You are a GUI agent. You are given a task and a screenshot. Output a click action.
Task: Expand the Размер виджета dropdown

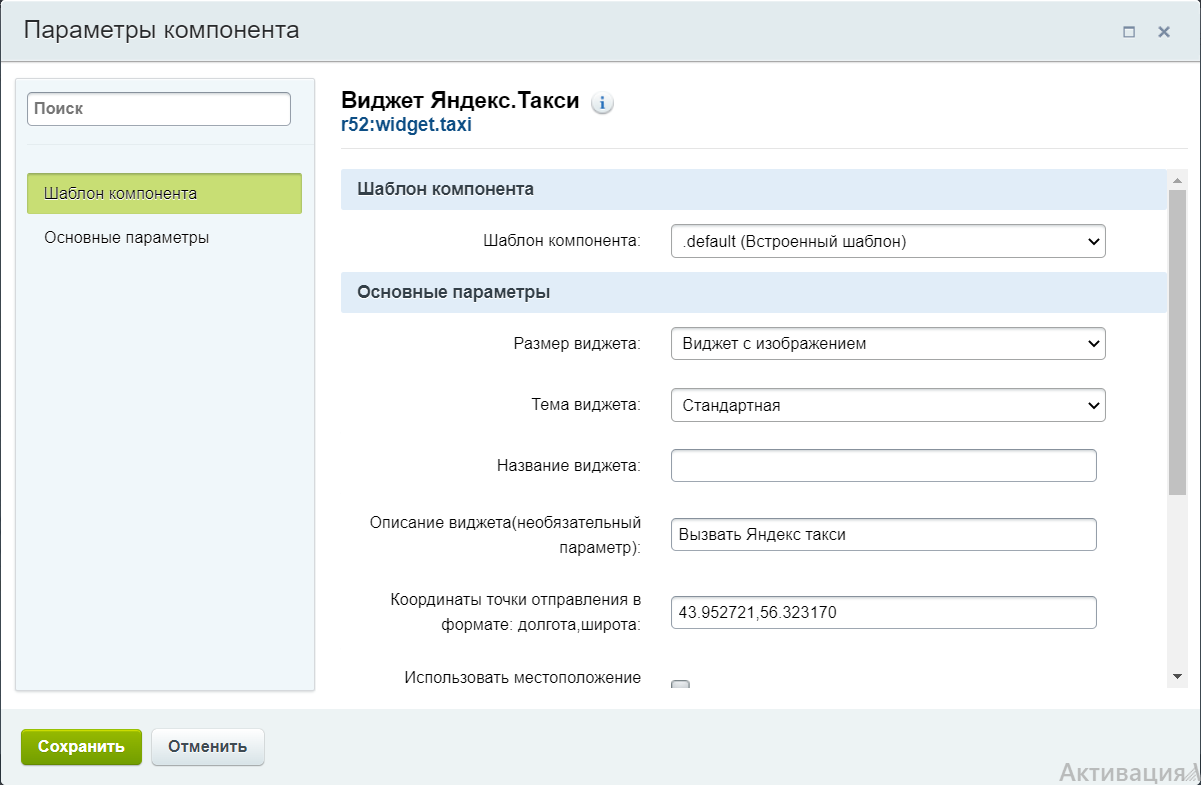tap(887, 343)
